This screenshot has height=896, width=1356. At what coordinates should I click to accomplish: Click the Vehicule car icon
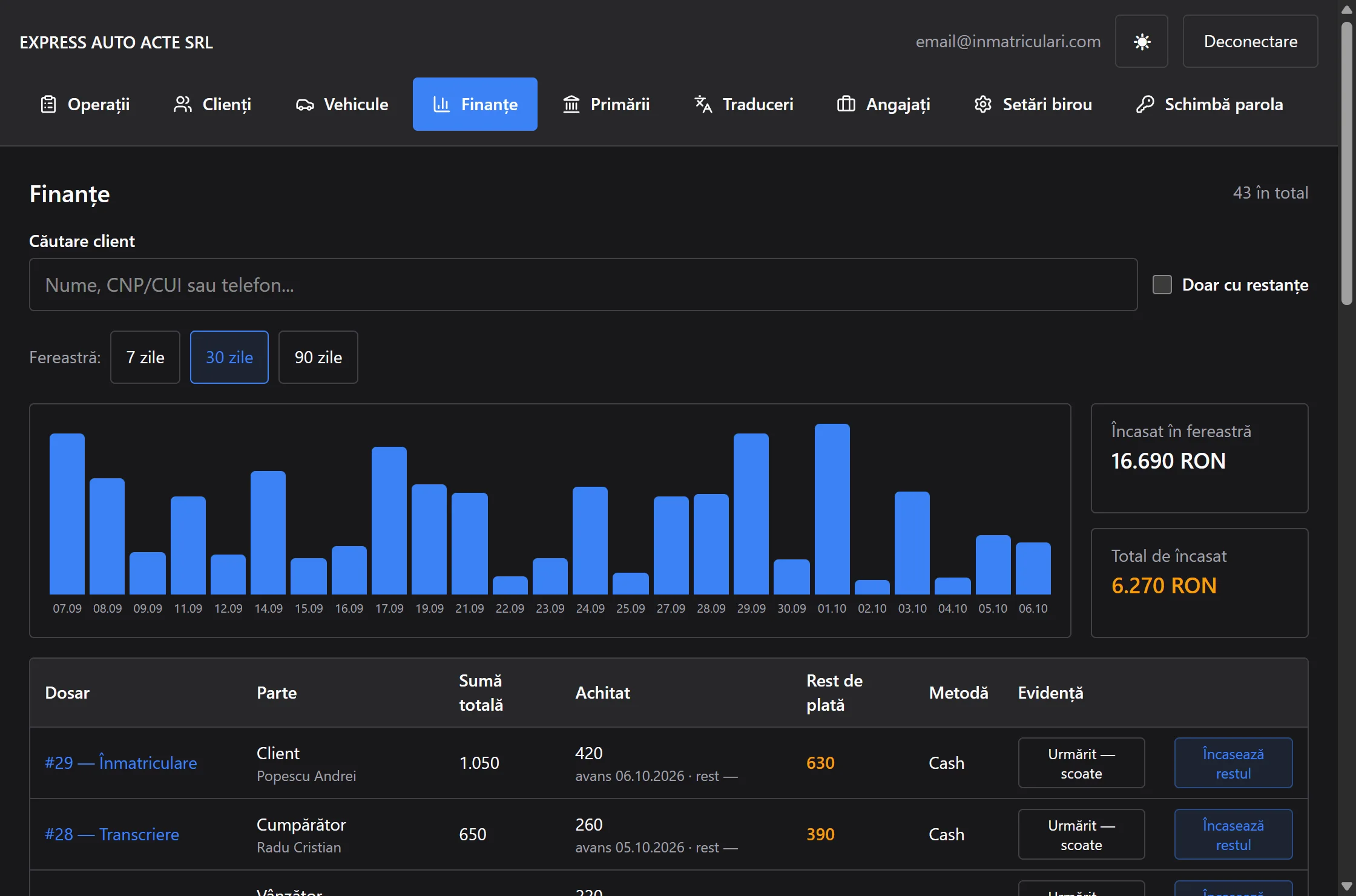click(x=304, y=104)
